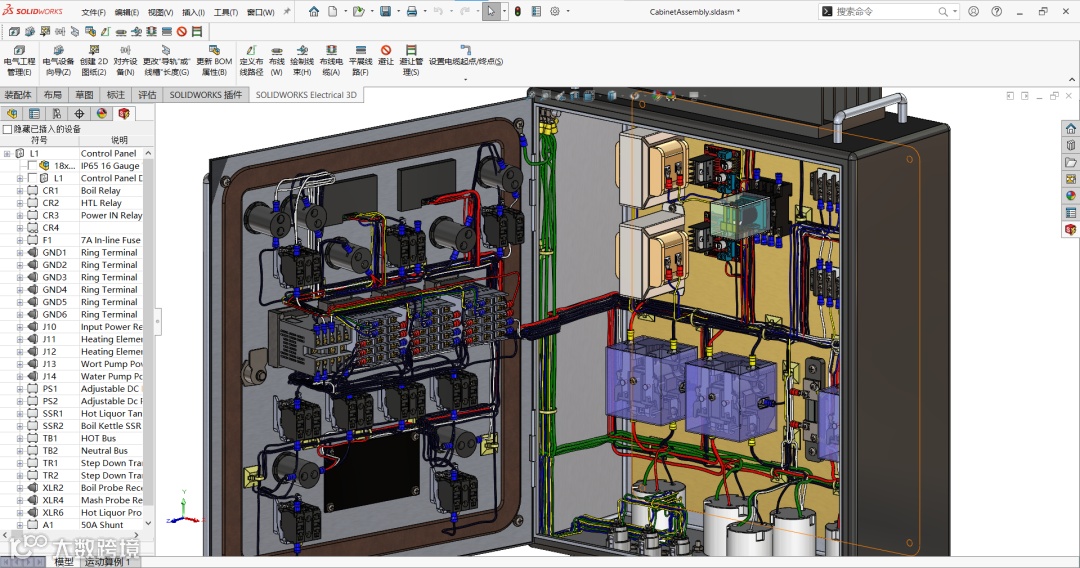Click the print icon in the title bar

pyautogui.click(x=411, y=12)
